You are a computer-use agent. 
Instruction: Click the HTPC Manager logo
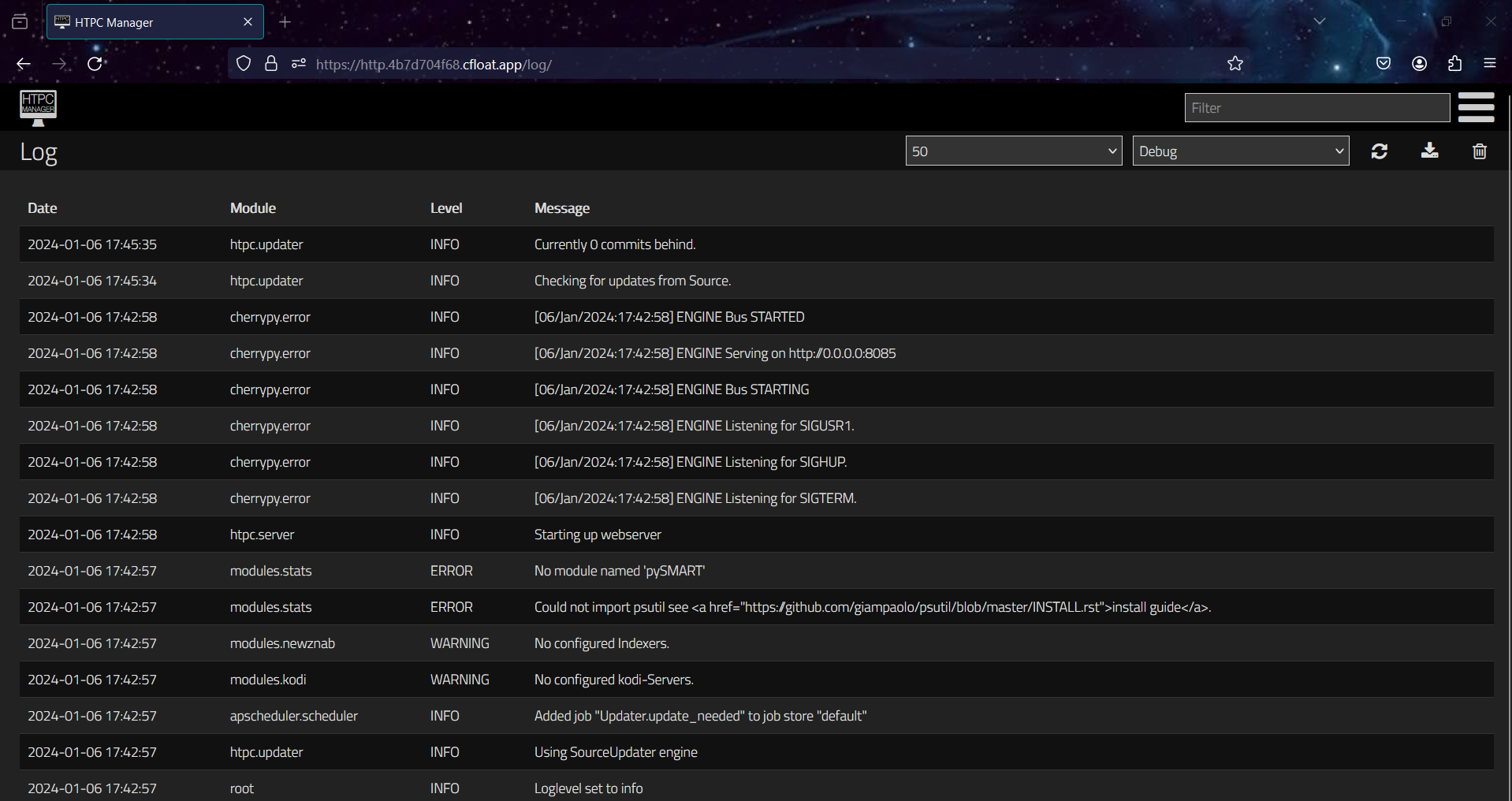(38, 107)
